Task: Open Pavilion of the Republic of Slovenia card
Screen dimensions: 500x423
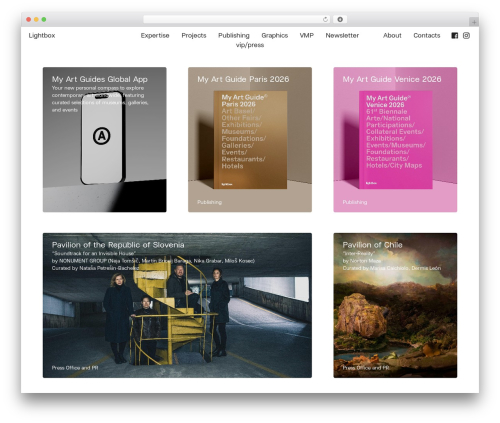Action: click(177, 305)
